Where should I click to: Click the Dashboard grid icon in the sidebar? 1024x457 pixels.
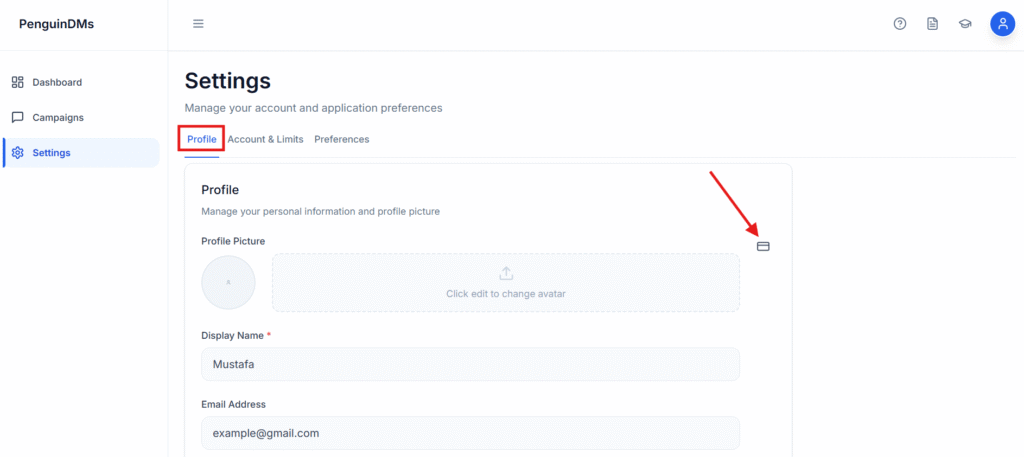tap(18, 82)
